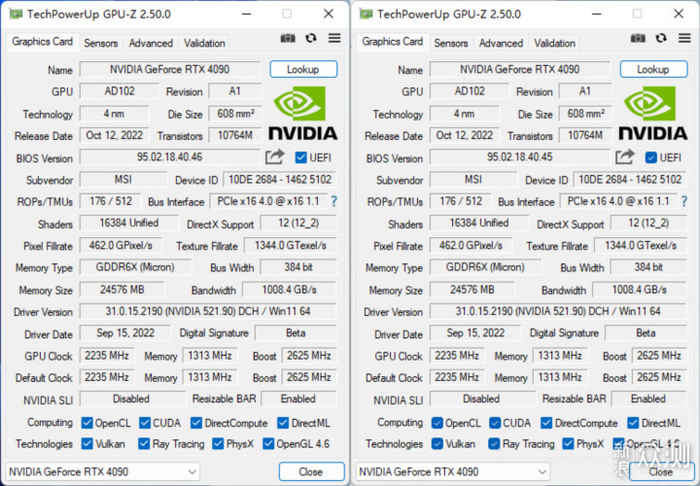
Task: Switch to Advanced tab in right window
Action: click(501, 43)
